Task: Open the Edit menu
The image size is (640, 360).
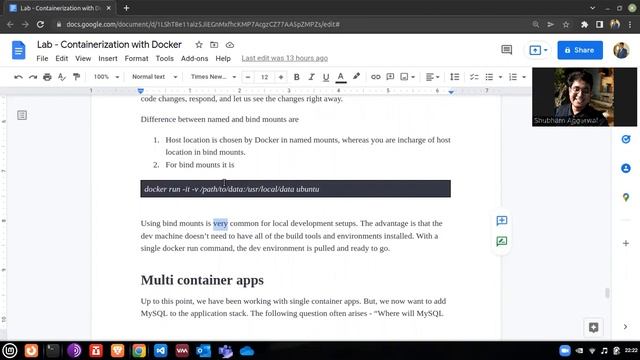Action: (x=62, y=58)
